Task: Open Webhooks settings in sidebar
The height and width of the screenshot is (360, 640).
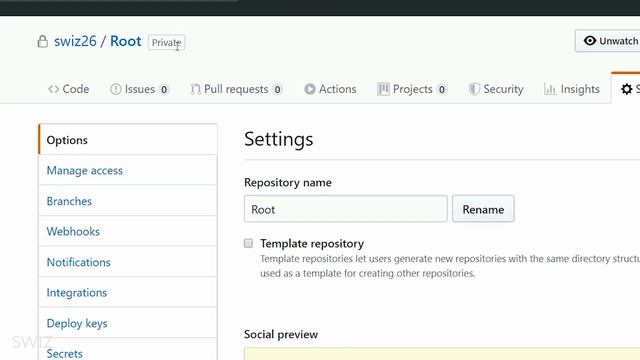Action: point(128,231)
